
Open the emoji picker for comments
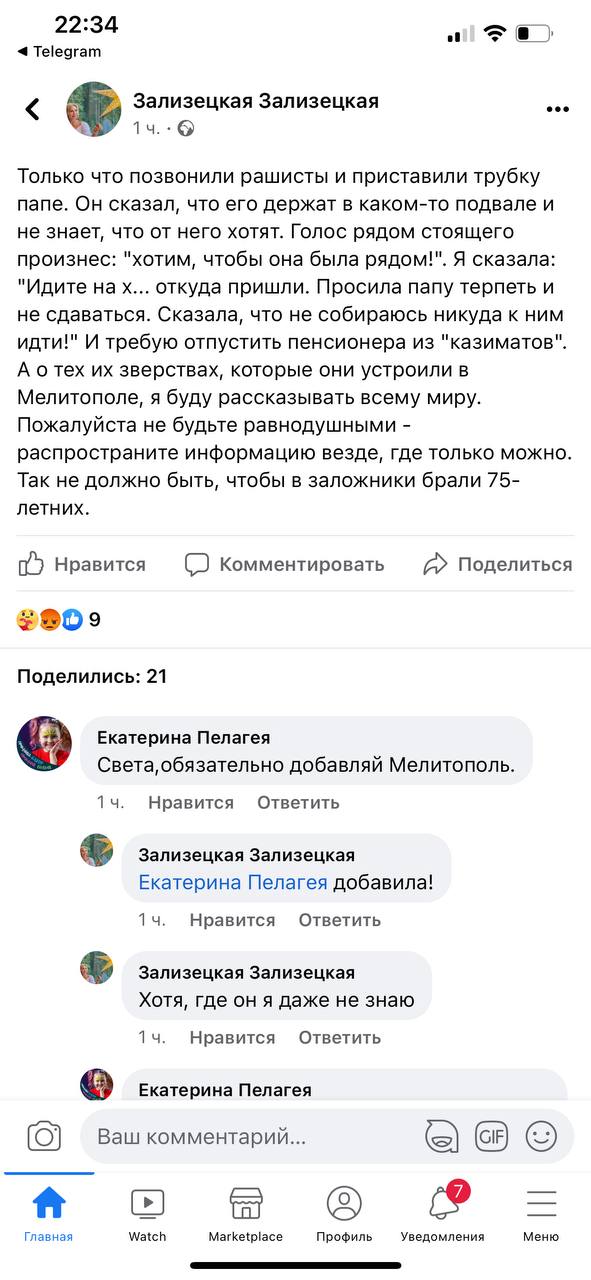(x=541, y=1136)
